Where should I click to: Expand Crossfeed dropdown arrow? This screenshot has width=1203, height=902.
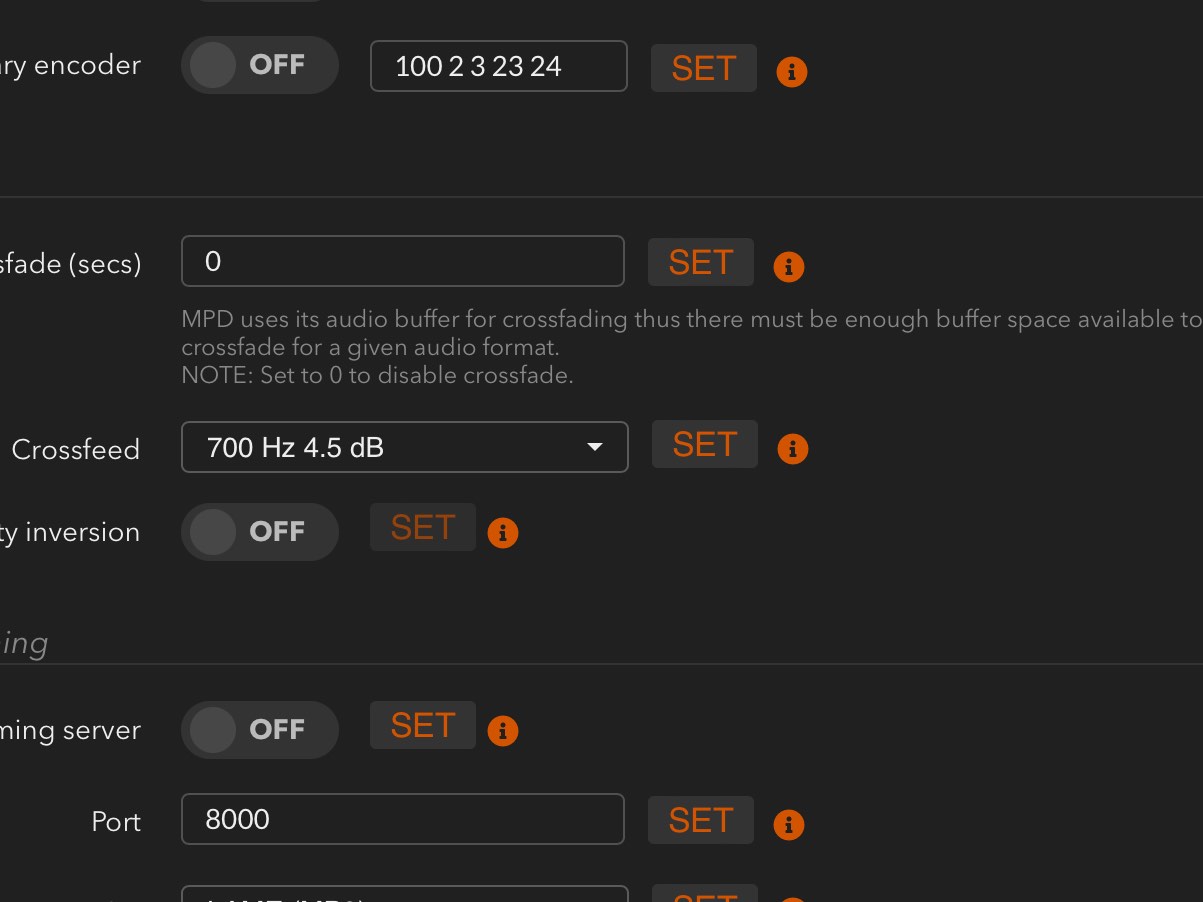(595, 447)
